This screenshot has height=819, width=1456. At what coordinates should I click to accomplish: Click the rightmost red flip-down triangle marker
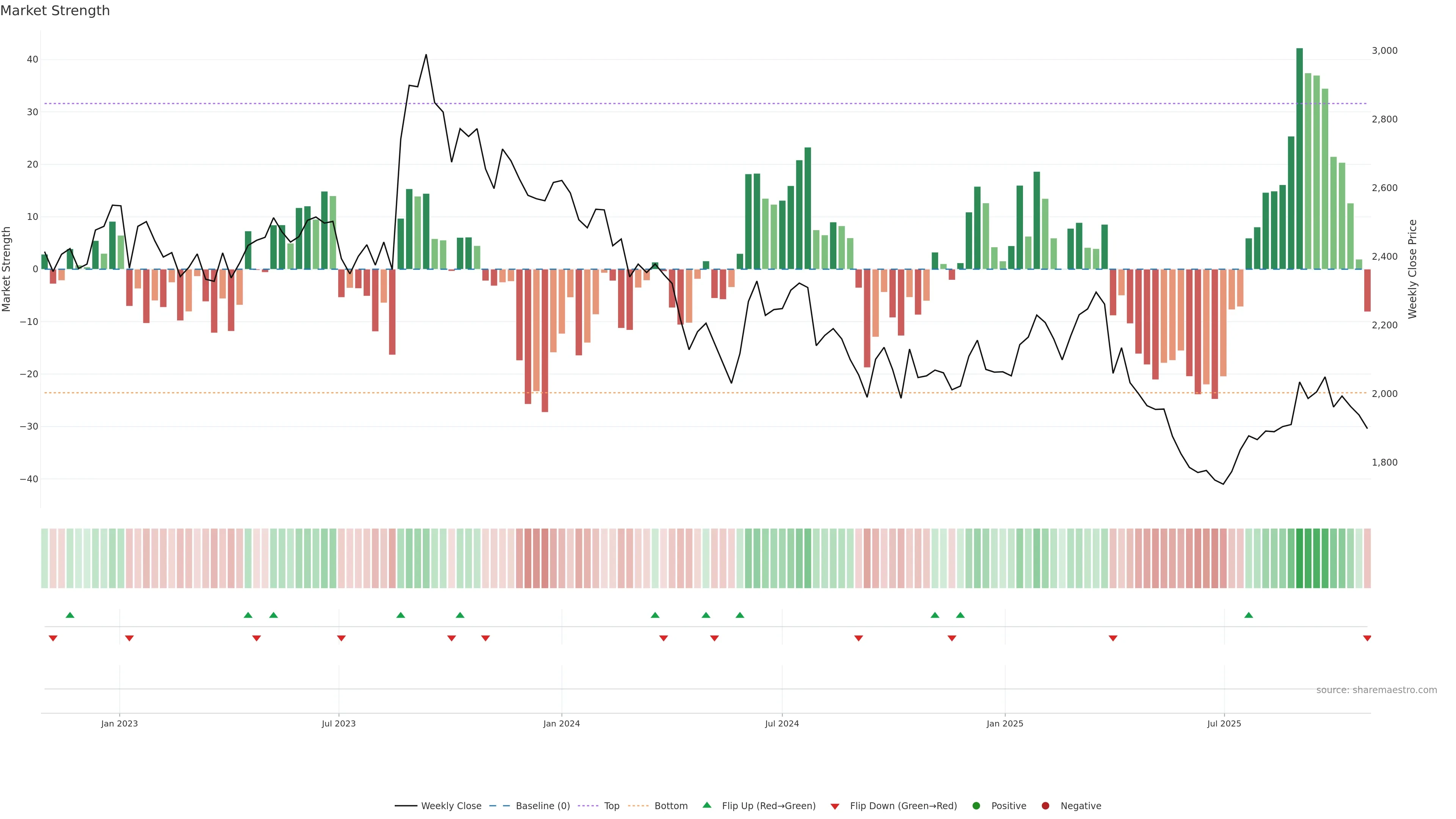[1367, 638]
